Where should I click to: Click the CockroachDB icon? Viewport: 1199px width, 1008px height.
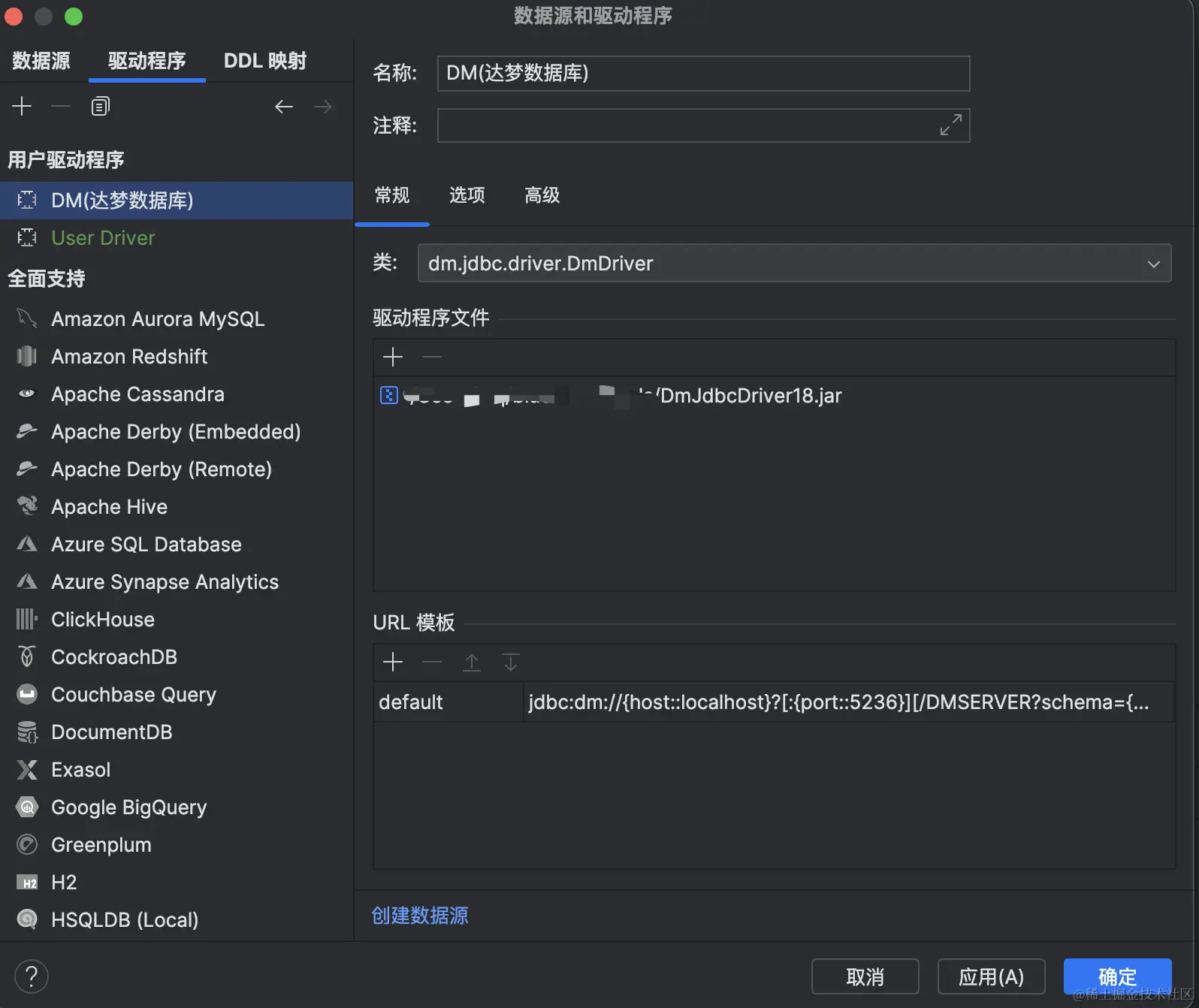27,656
